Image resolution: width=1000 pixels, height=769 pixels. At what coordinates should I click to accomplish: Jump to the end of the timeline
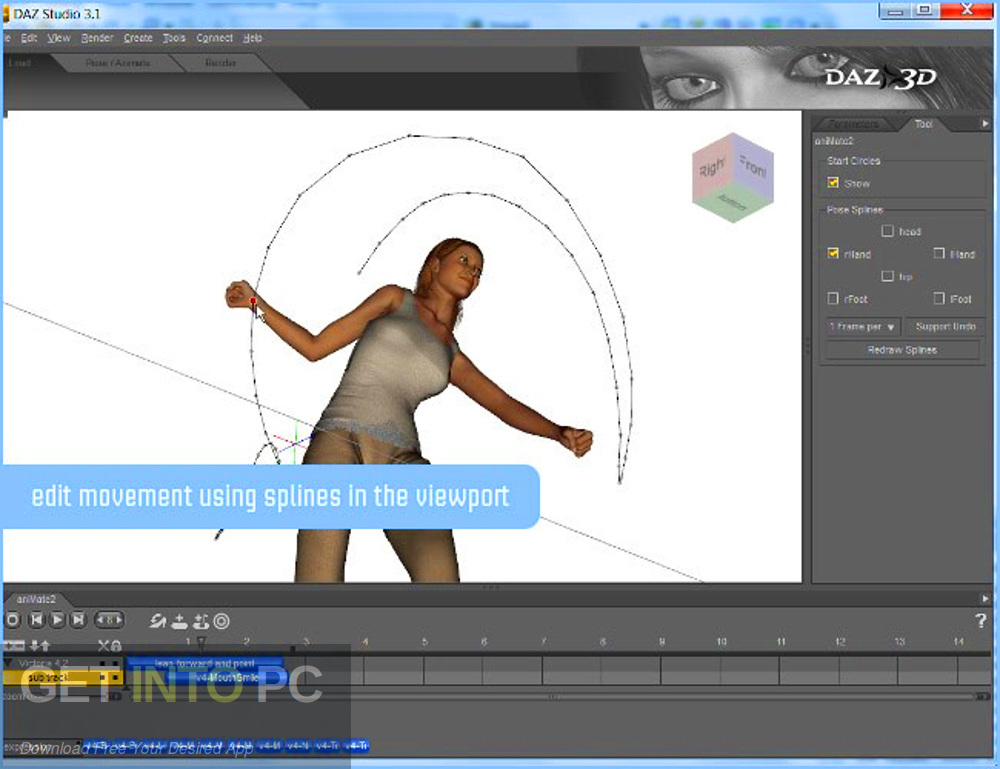pyautogui.click(x=78, y=620)
